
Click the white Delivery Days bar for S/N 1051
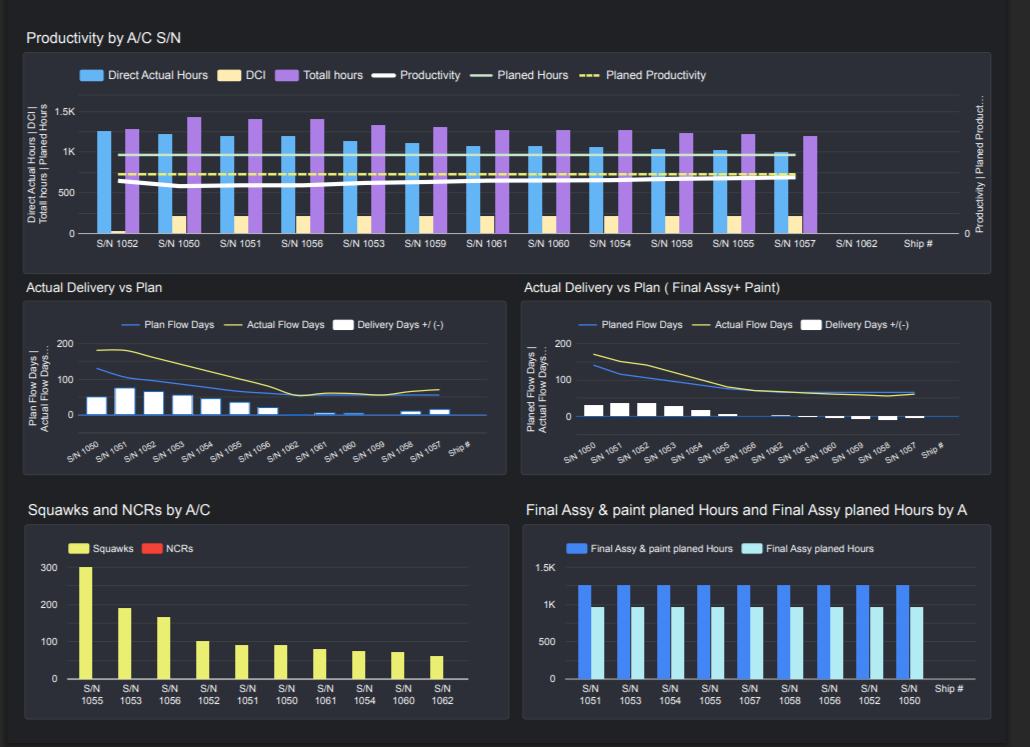point(125,401)
